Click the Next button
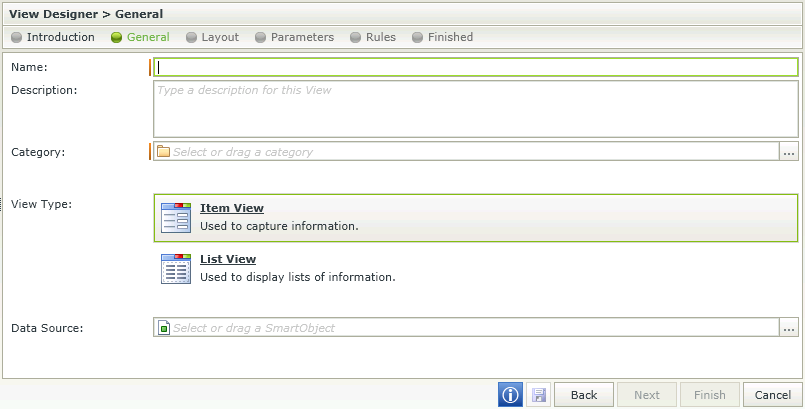 point(647,395)
